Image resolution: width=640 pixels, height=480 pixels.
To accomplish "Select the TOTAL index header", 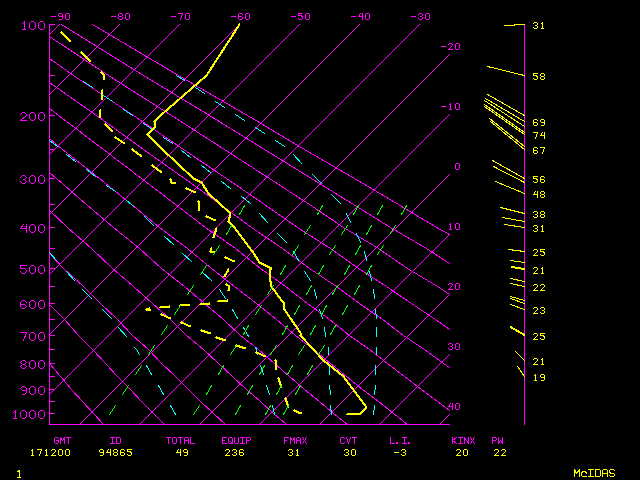I will point(181,439).
